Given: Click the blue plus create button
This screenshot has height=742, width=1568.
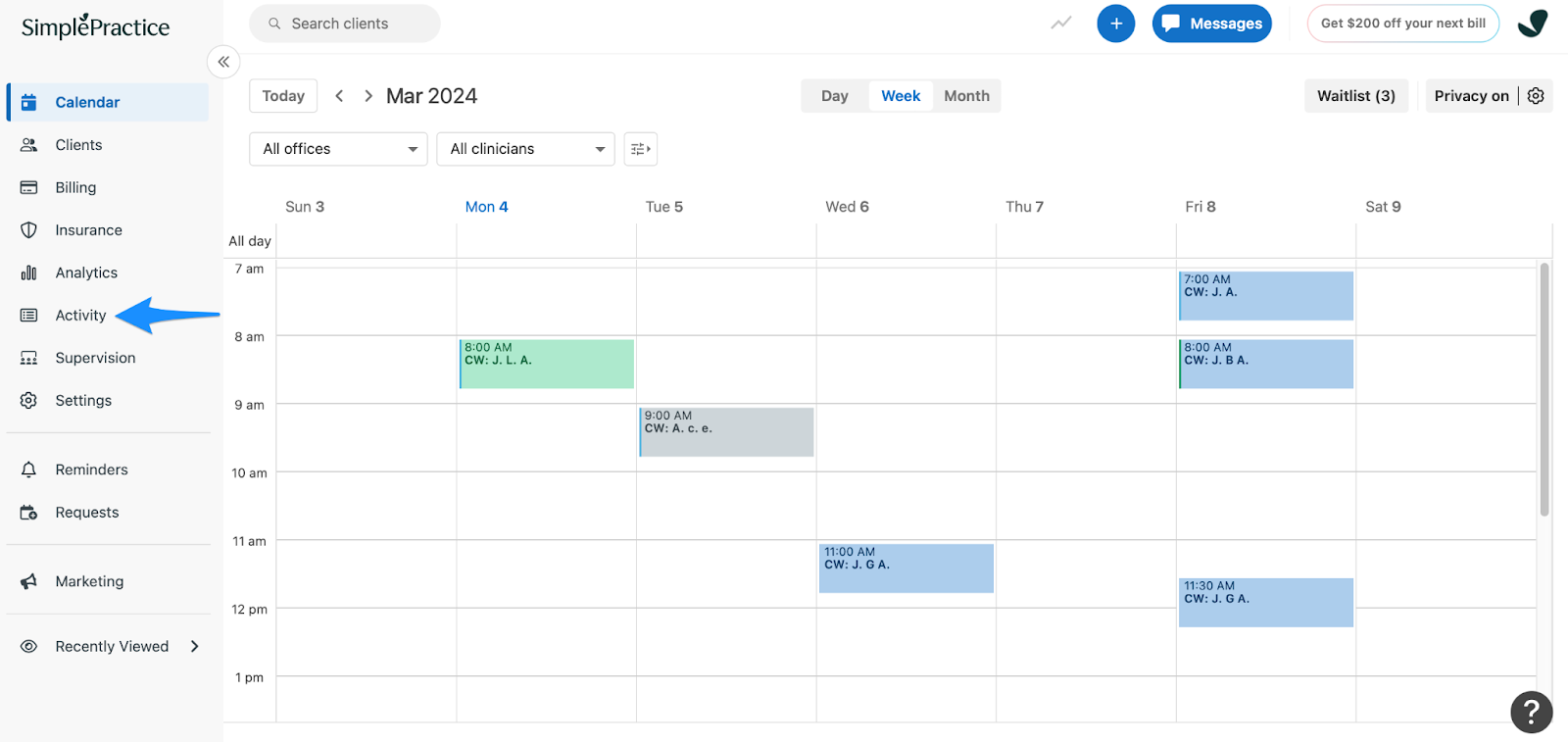Looking at the screenshot, I should (1115, 24).
